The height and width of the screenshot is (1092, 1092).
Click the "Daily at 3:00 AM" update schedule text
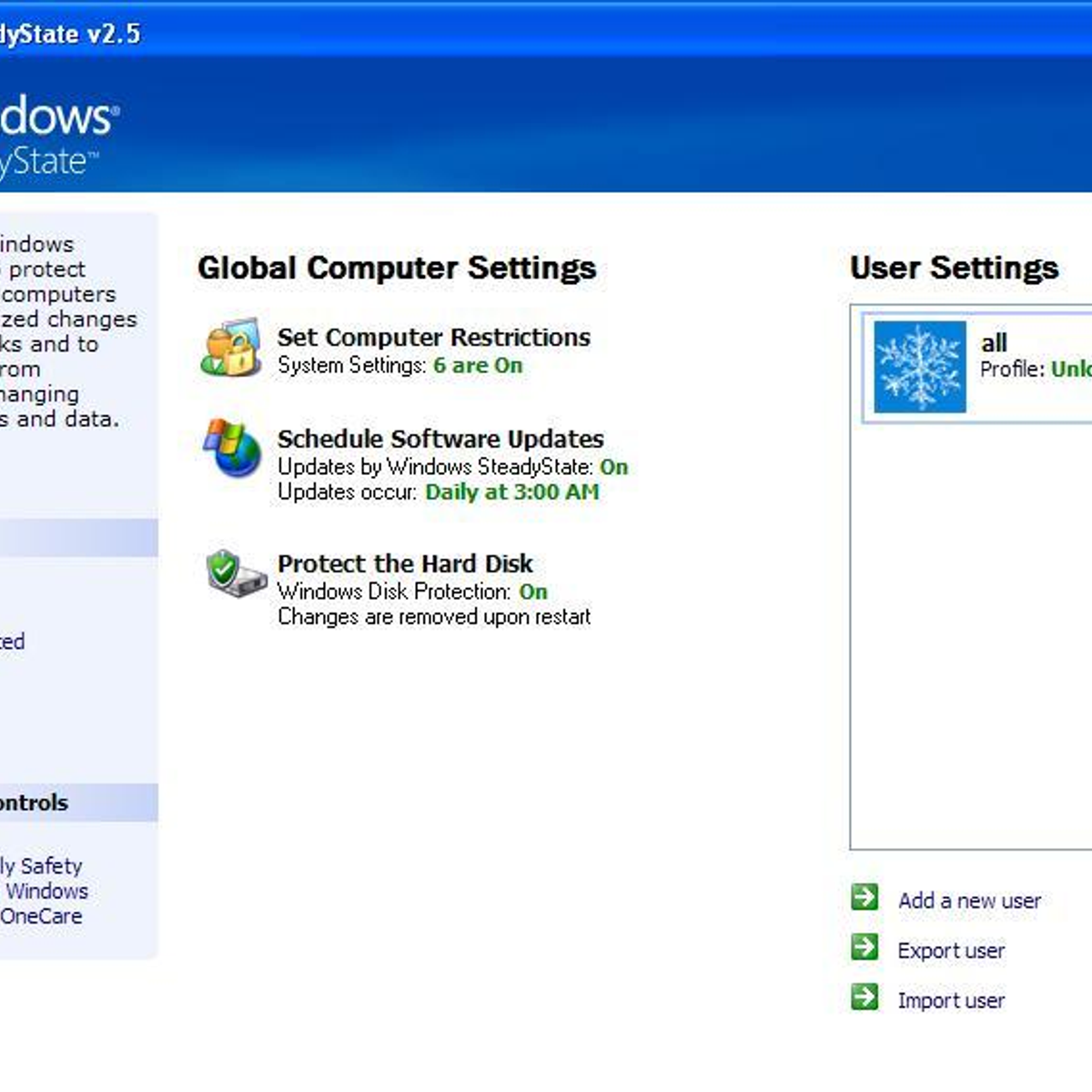[x=511, y=492]
